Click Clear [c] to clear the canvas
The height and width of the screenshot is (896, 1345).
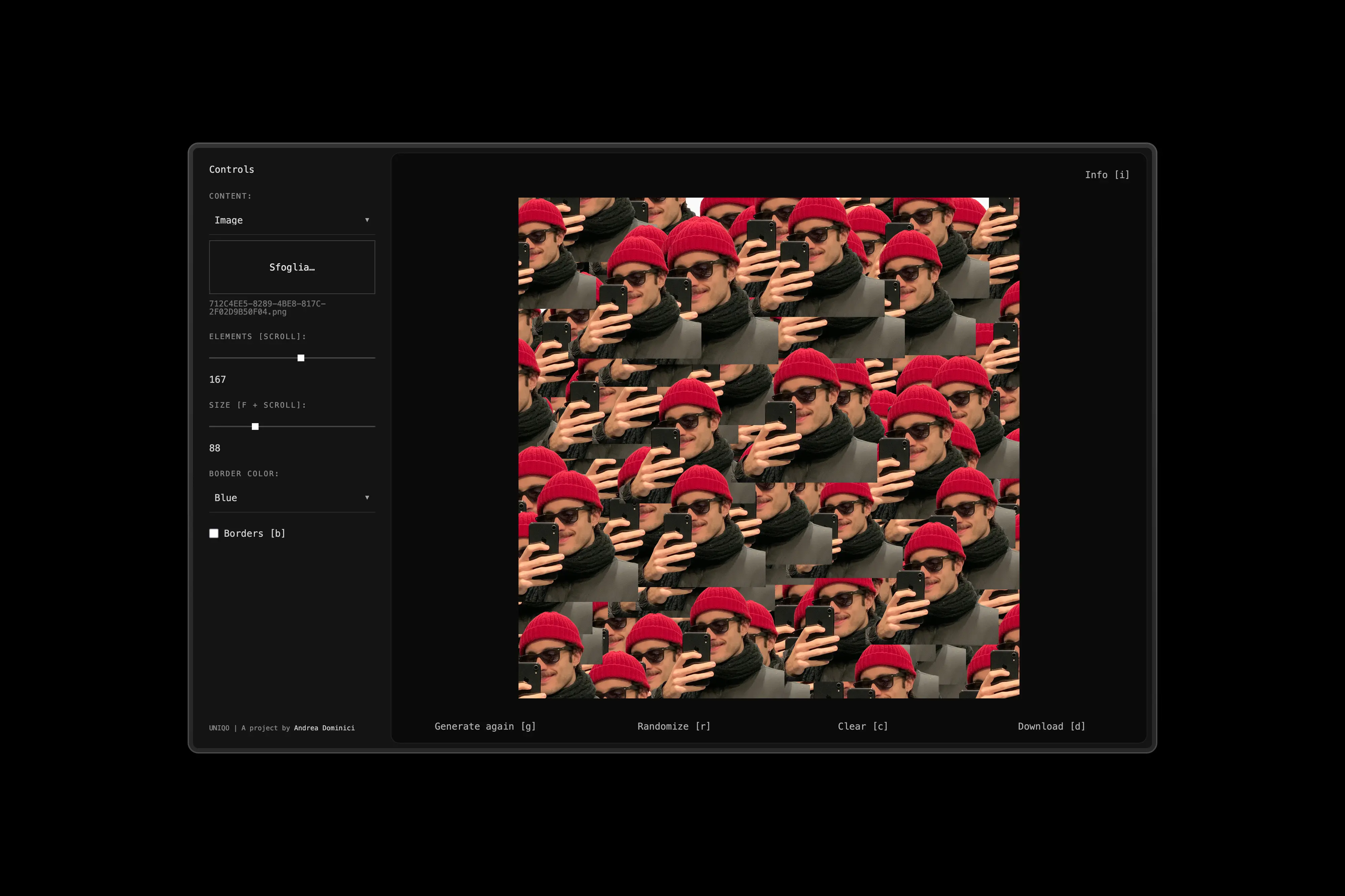pos(862,726)
